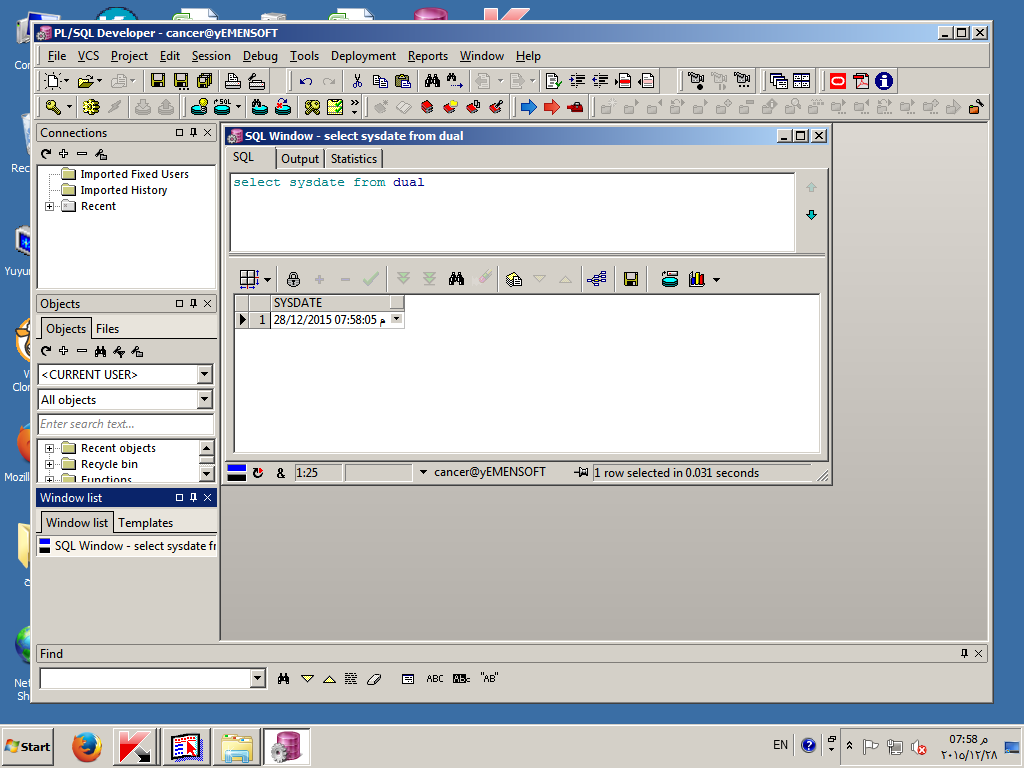Screen dimensions: 1024x768
Task: Click the Commit icon in main toolbar
Action: tap(141, 107)
